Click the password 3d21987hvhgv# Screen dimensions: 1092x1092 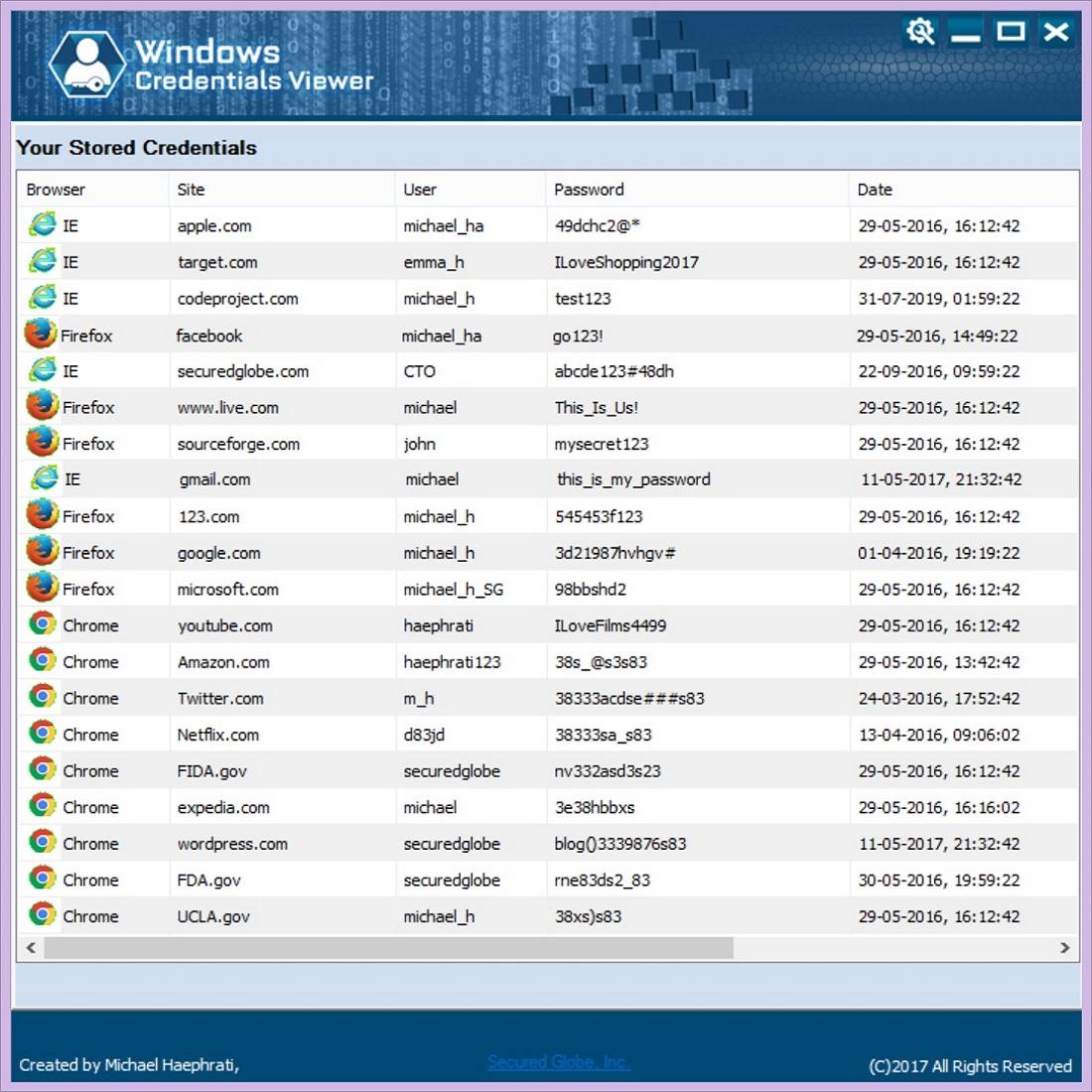[614, 553]
